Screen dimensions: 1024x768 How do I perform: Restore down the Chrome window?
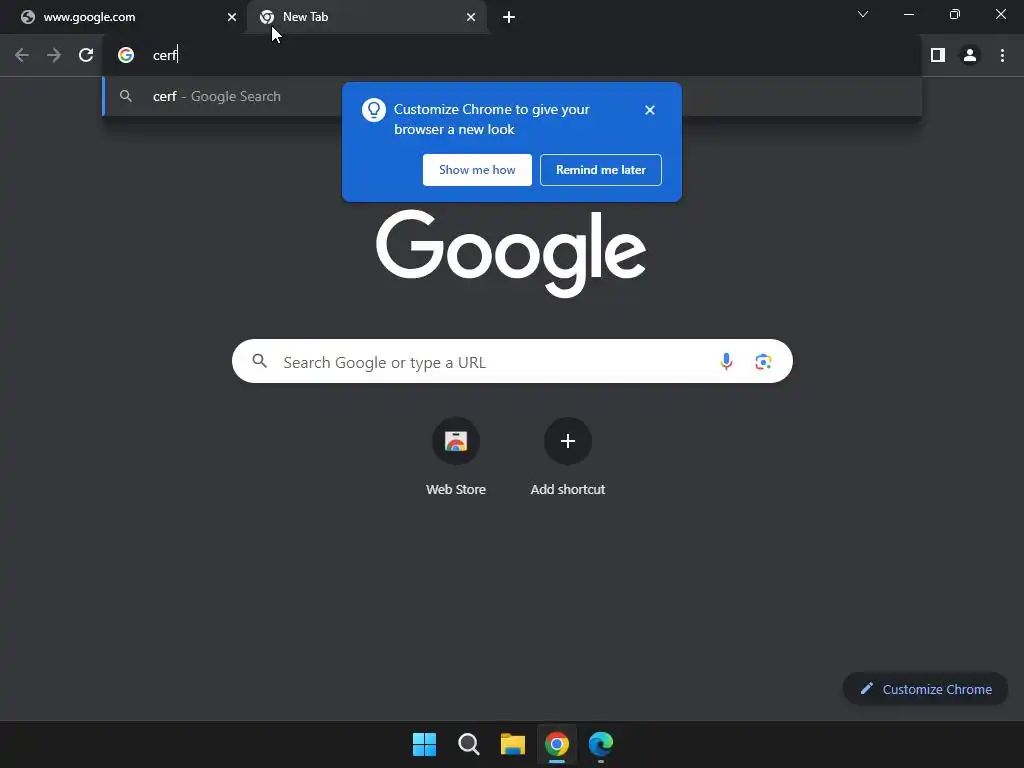(955, 14)
